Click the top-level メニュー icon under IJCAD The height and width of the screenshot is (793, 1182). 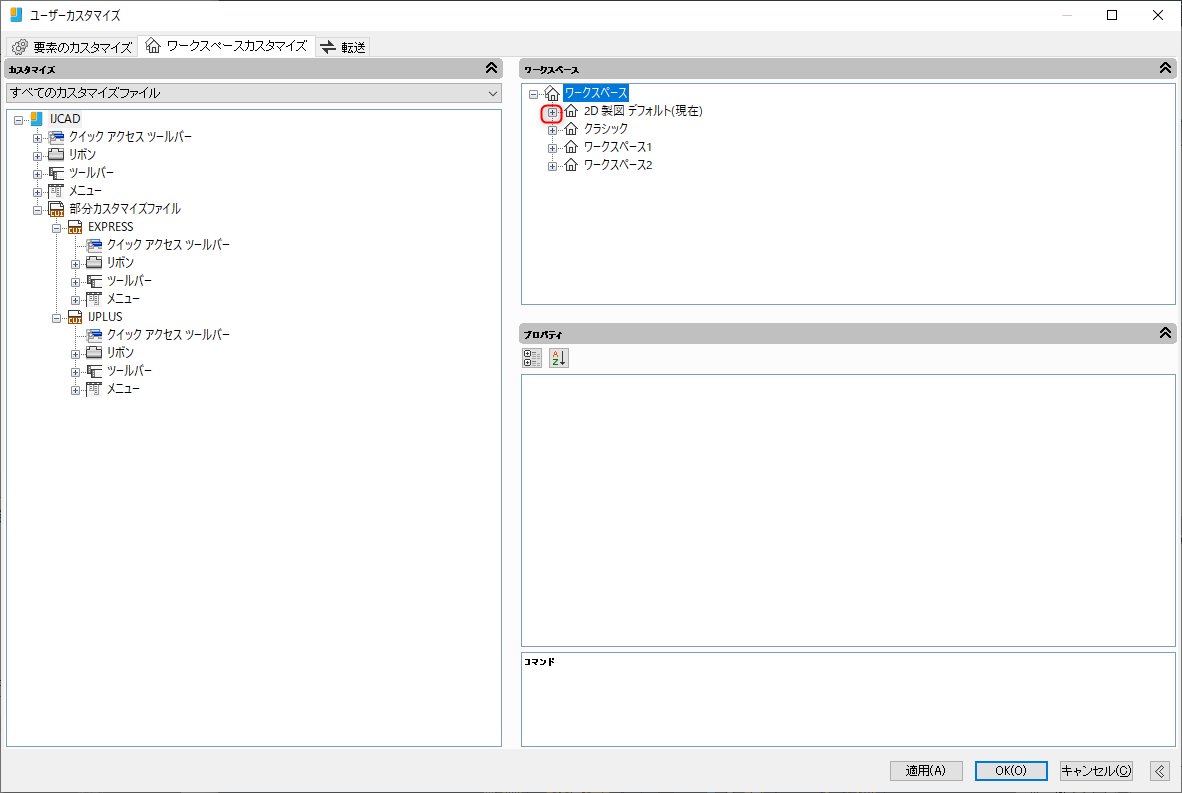coord(56,191)
